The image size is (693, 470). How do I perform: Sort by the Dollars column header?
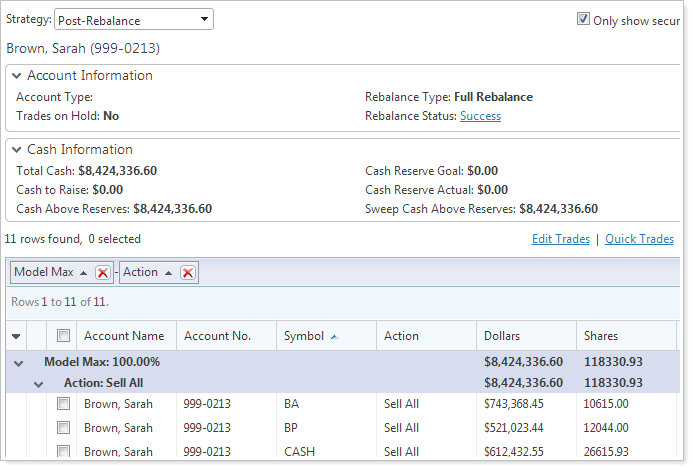click(502, 336)
